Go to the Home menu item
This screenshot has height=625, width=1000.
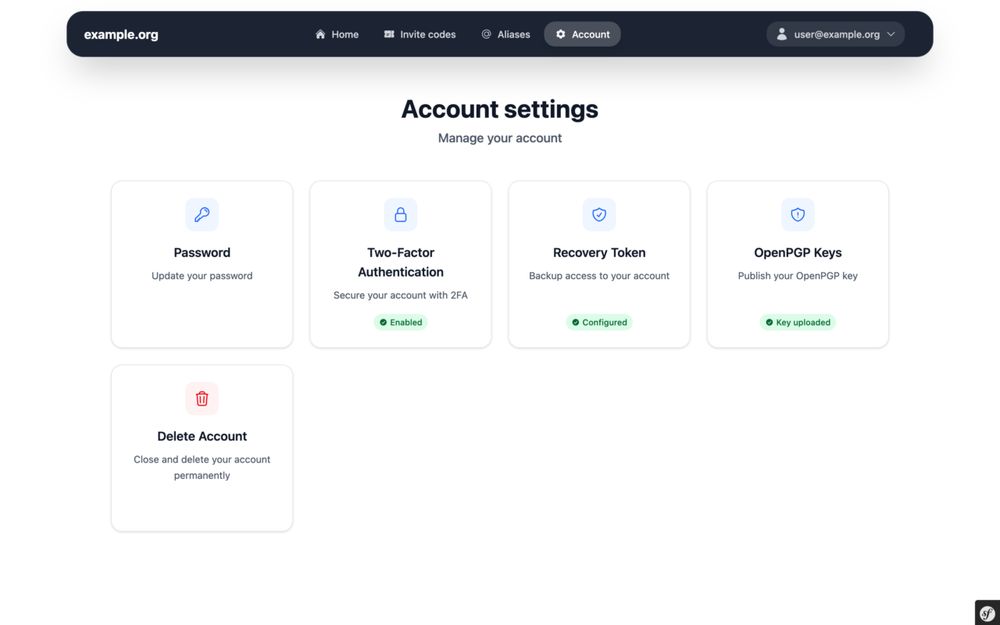337,34
